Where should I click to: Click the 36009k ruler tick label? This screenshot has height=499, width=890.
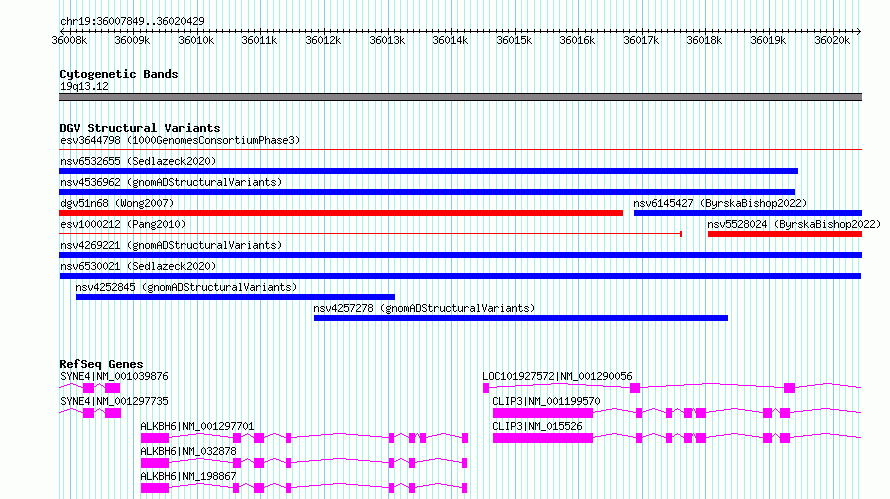click(x=132, y=40)
